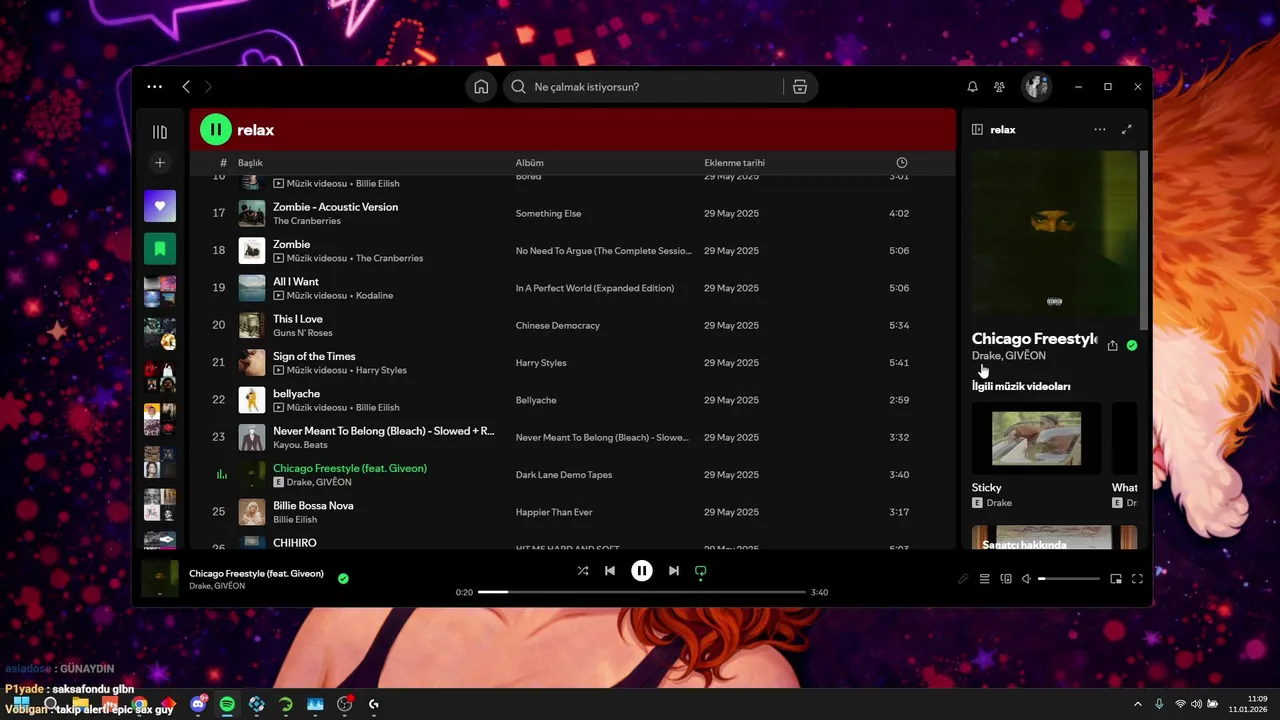
Task: Click the Home icon button
Action: 481,87
